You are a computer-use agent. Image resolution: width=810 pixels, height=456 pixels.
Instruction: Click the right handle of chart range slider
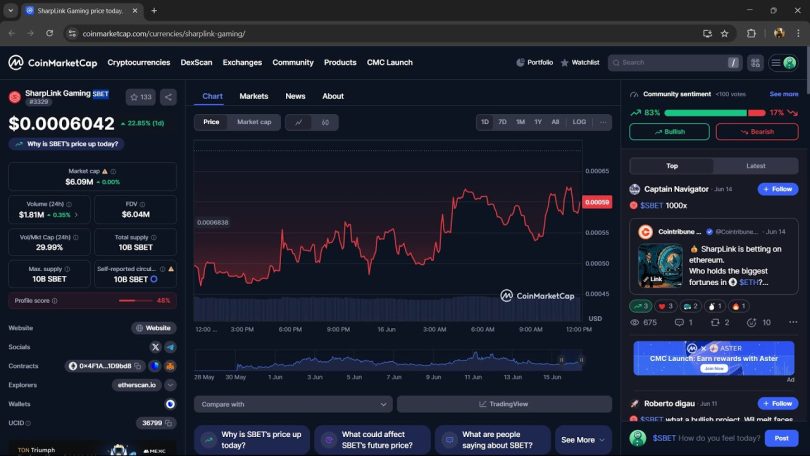tap(581, 360)
